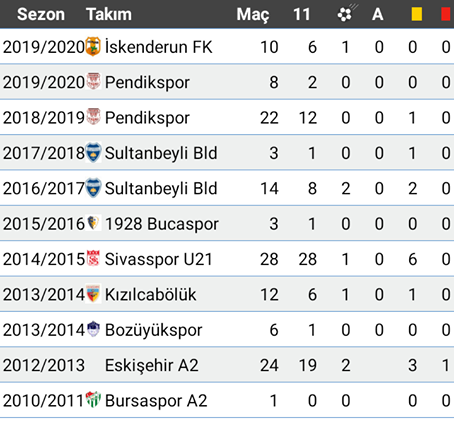Click the Bursaspor A2 club crest
Viewport: 454px width, 443px height.
tap(93, 400)
